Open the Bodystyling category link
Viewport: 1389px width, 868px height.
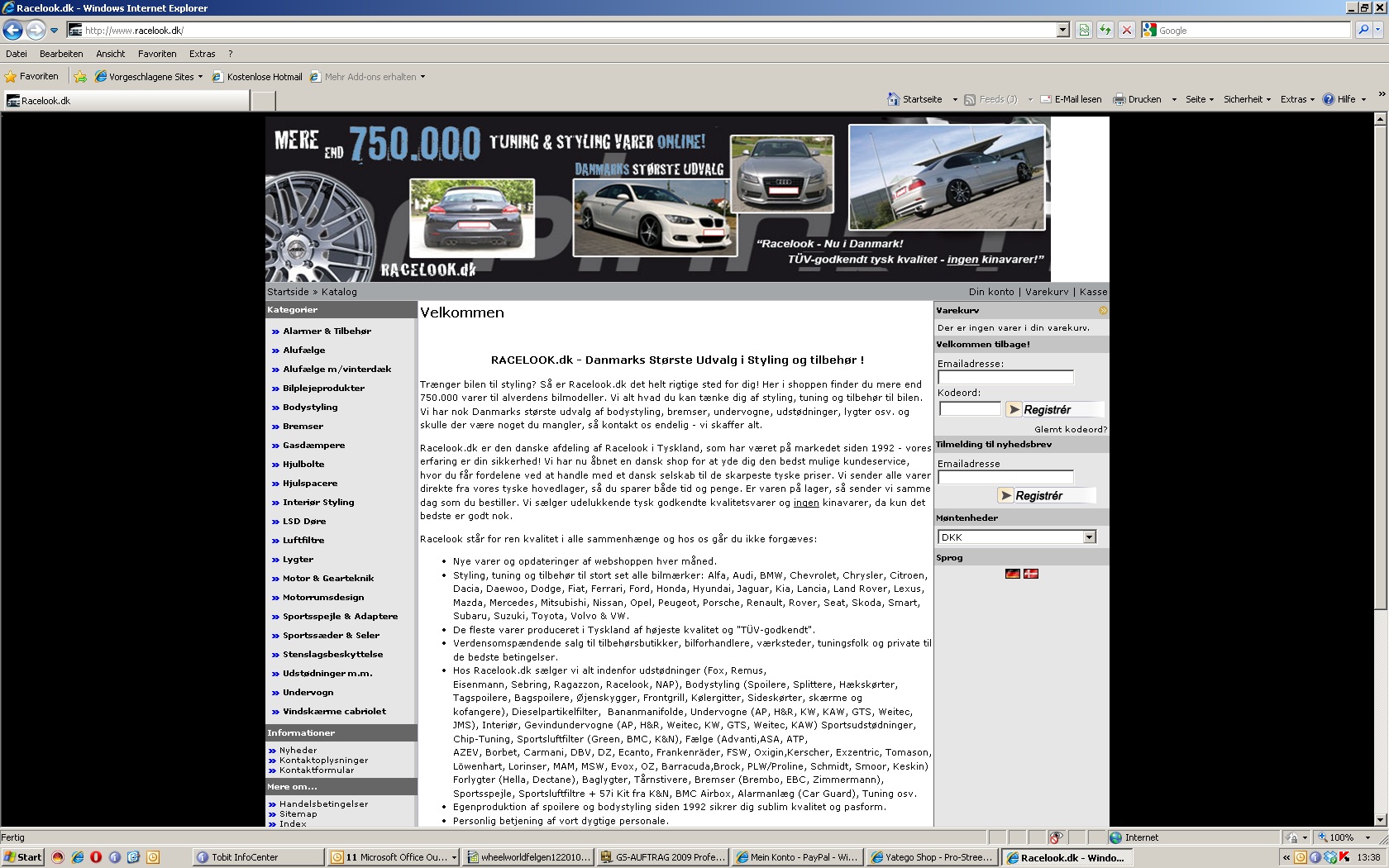[310, 408]
